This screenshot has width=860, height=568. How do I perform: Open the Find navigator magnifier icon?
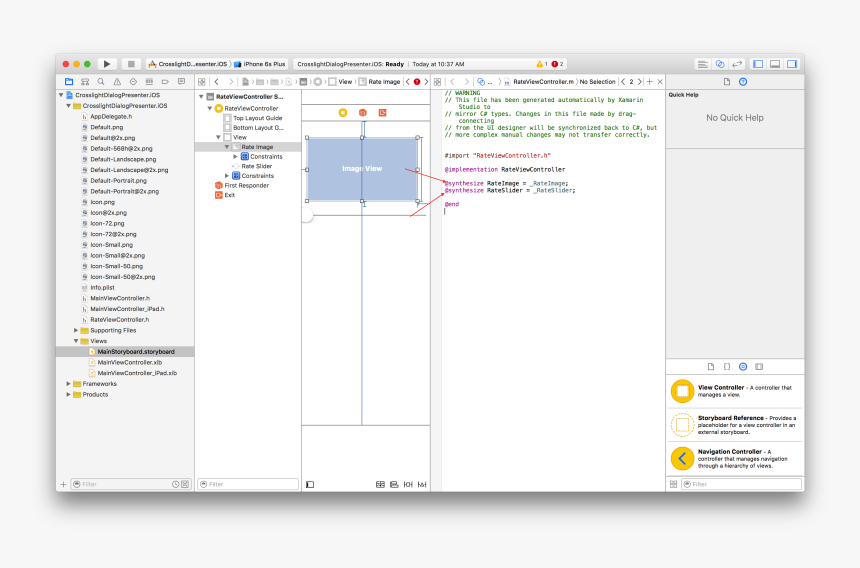tap(101, 82)
